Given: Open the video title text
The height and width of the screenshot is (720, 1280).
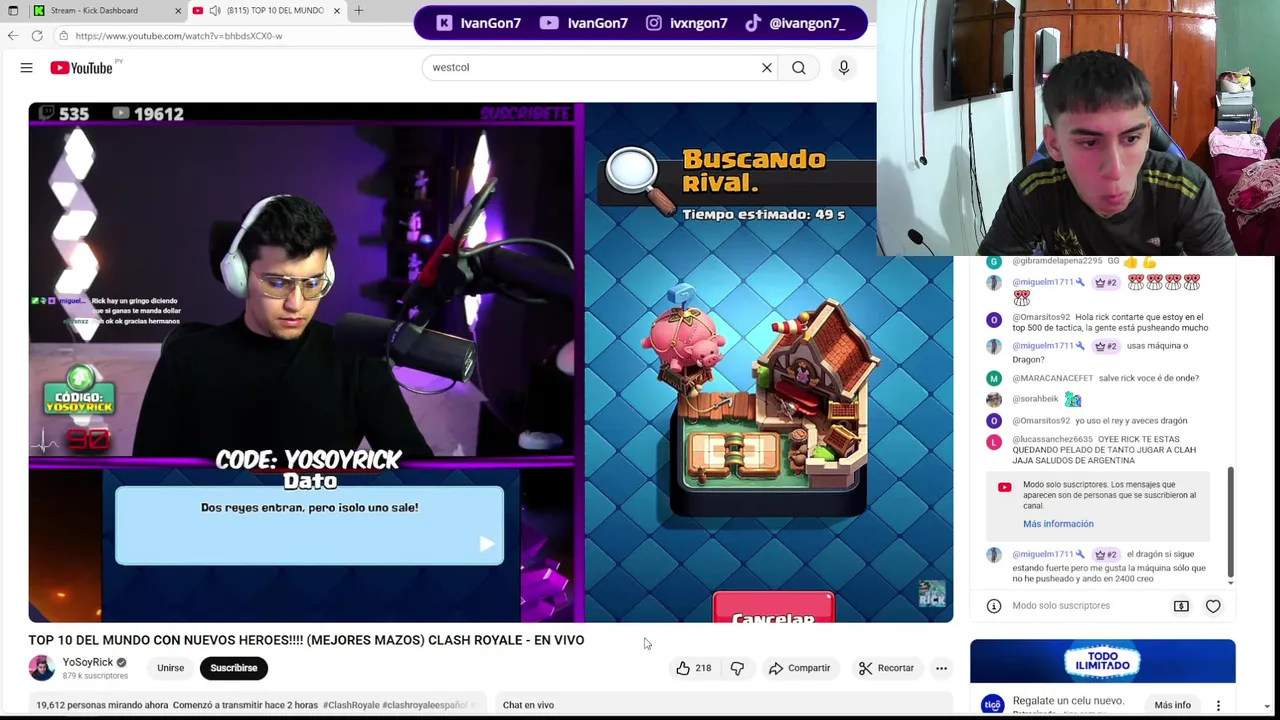Looking at the screenshot, I should [x=306, y=640].
